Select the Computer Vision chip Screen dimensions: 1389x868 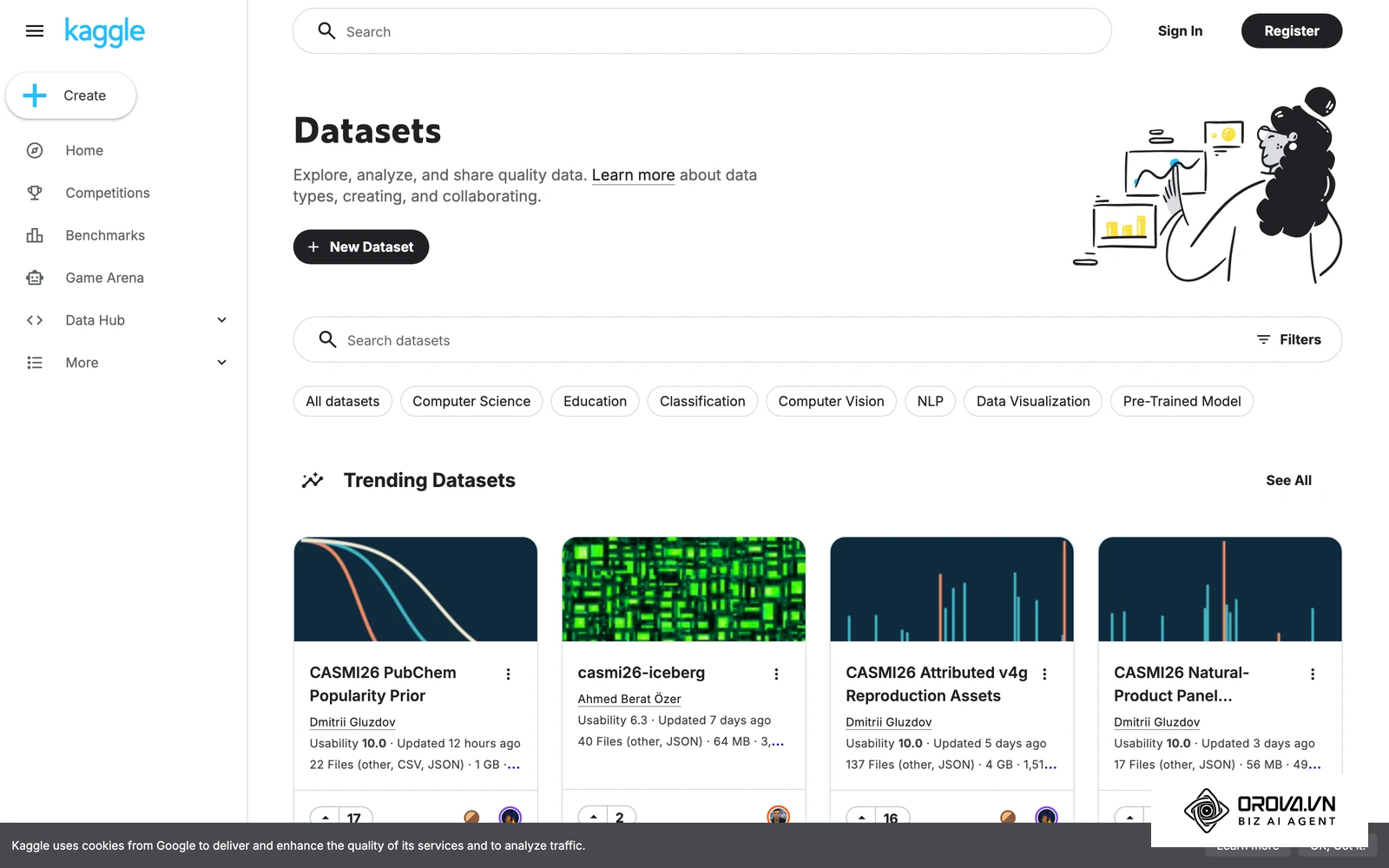click(831, 401)
